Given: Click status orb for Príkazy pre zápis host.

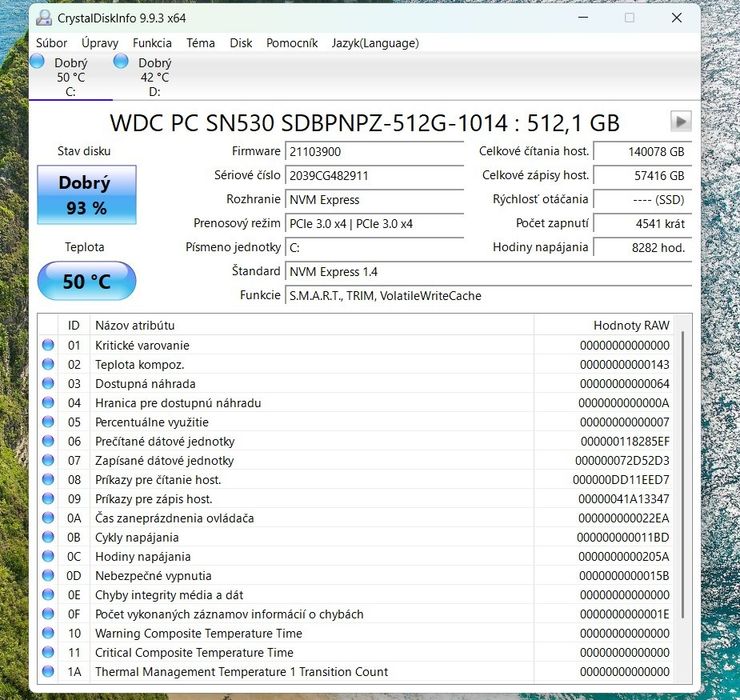Looking at the screenshot, I should click(48, 498).
